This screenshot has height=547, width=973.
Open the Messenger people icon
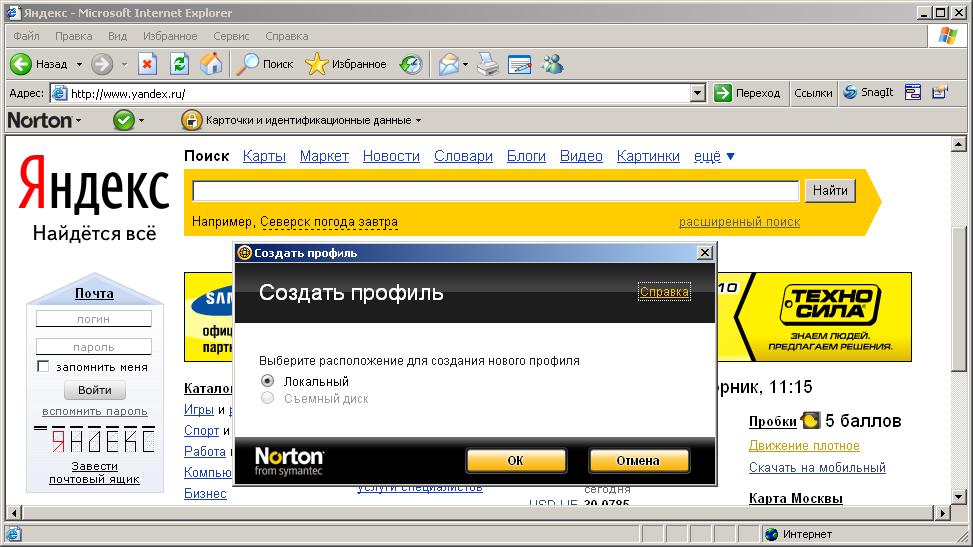552,64
